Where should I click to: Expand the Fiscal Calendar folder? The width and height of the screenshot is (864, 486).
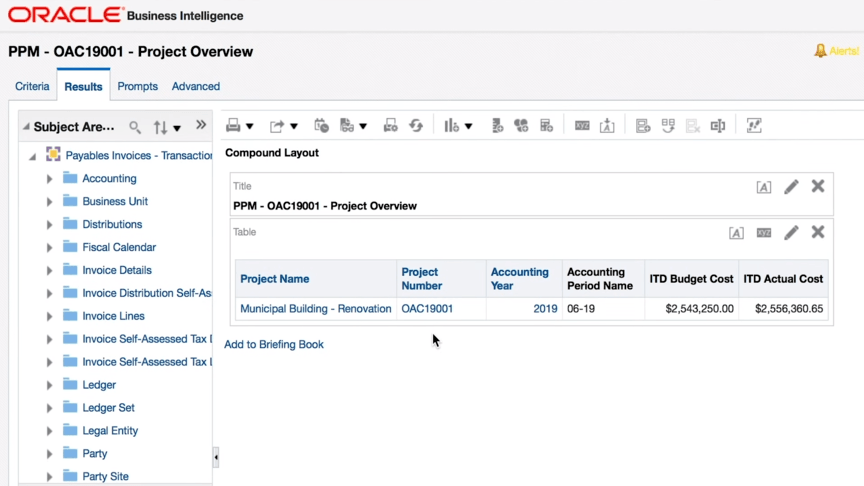pyautogui.click(x=49, y=247)
